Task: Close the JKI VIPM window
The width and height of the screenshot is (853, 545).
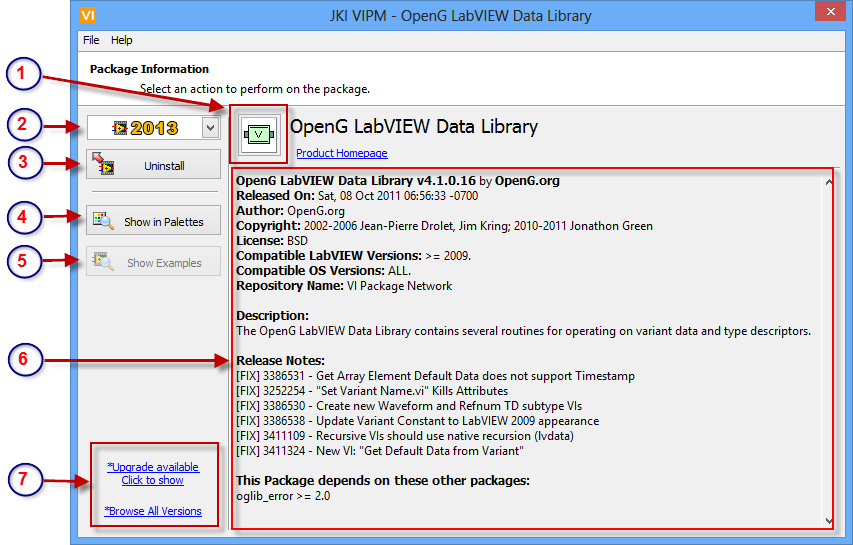Action: tap(827, 14)
